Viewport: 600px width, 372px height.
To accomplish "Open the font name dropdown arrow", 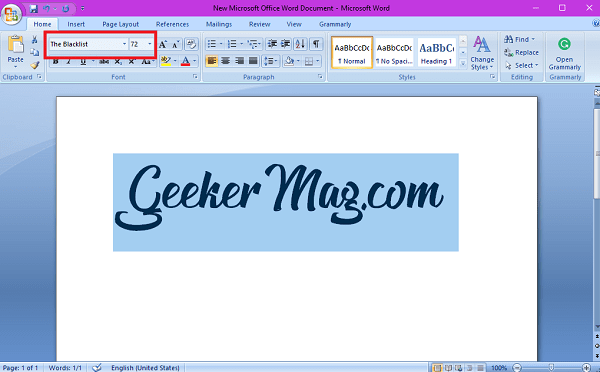I will point(124,44).
